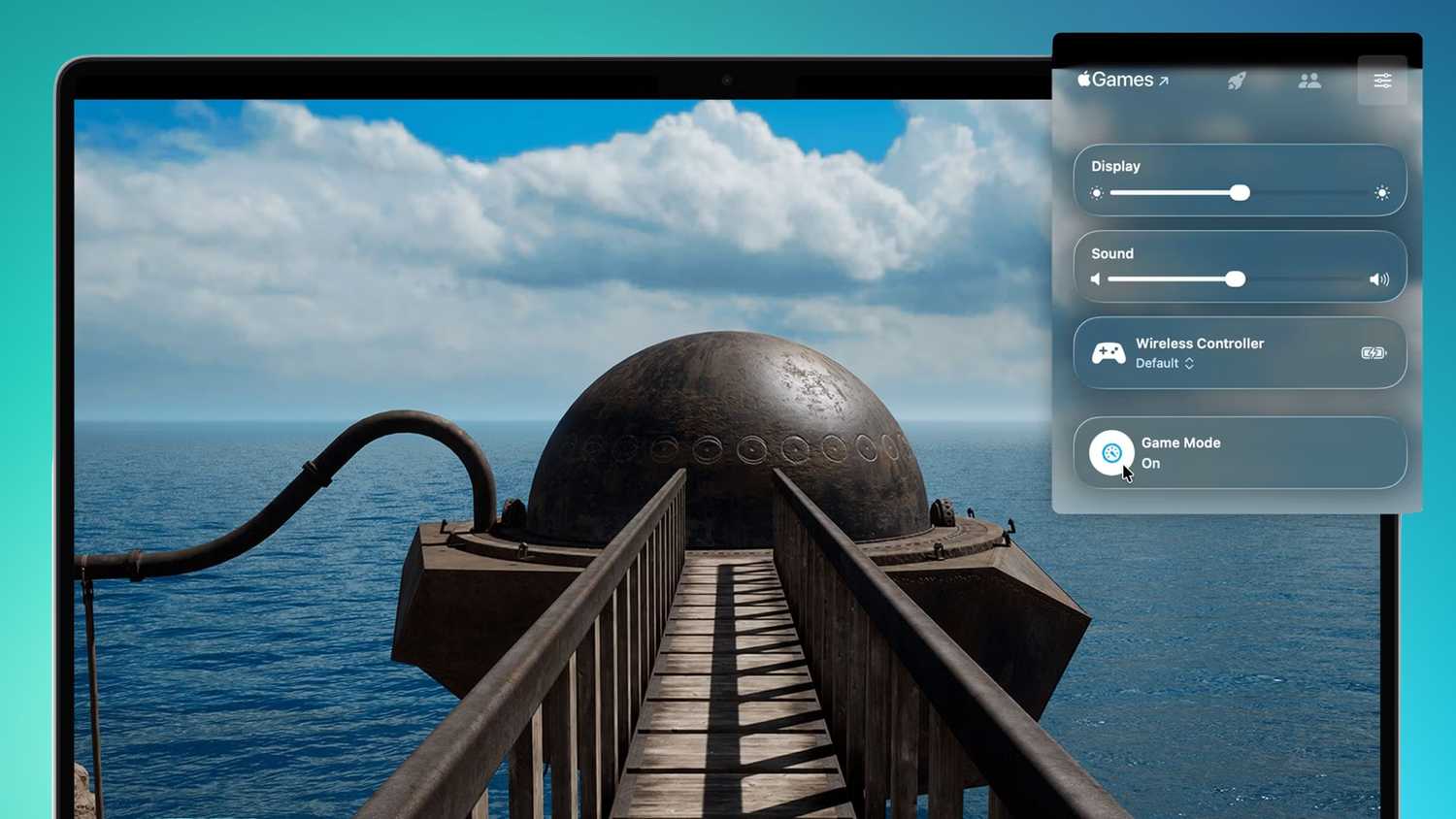This screenshot has width=1456, height=819.
Task: Click the loud speaker icon
Action: click(1378, 279)
